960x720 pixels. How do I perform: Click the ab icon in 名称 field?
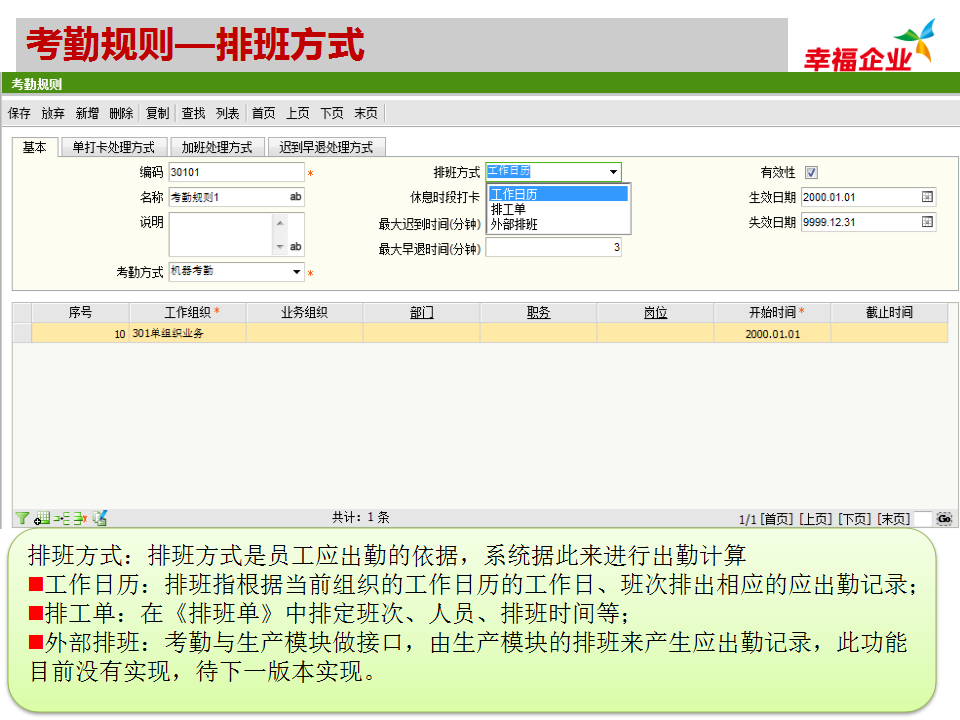tap(295, 197)
